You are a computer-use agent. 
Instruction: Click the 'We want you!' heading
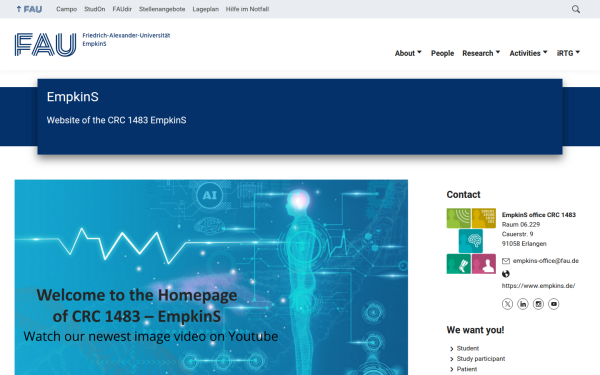pos(475,330)
